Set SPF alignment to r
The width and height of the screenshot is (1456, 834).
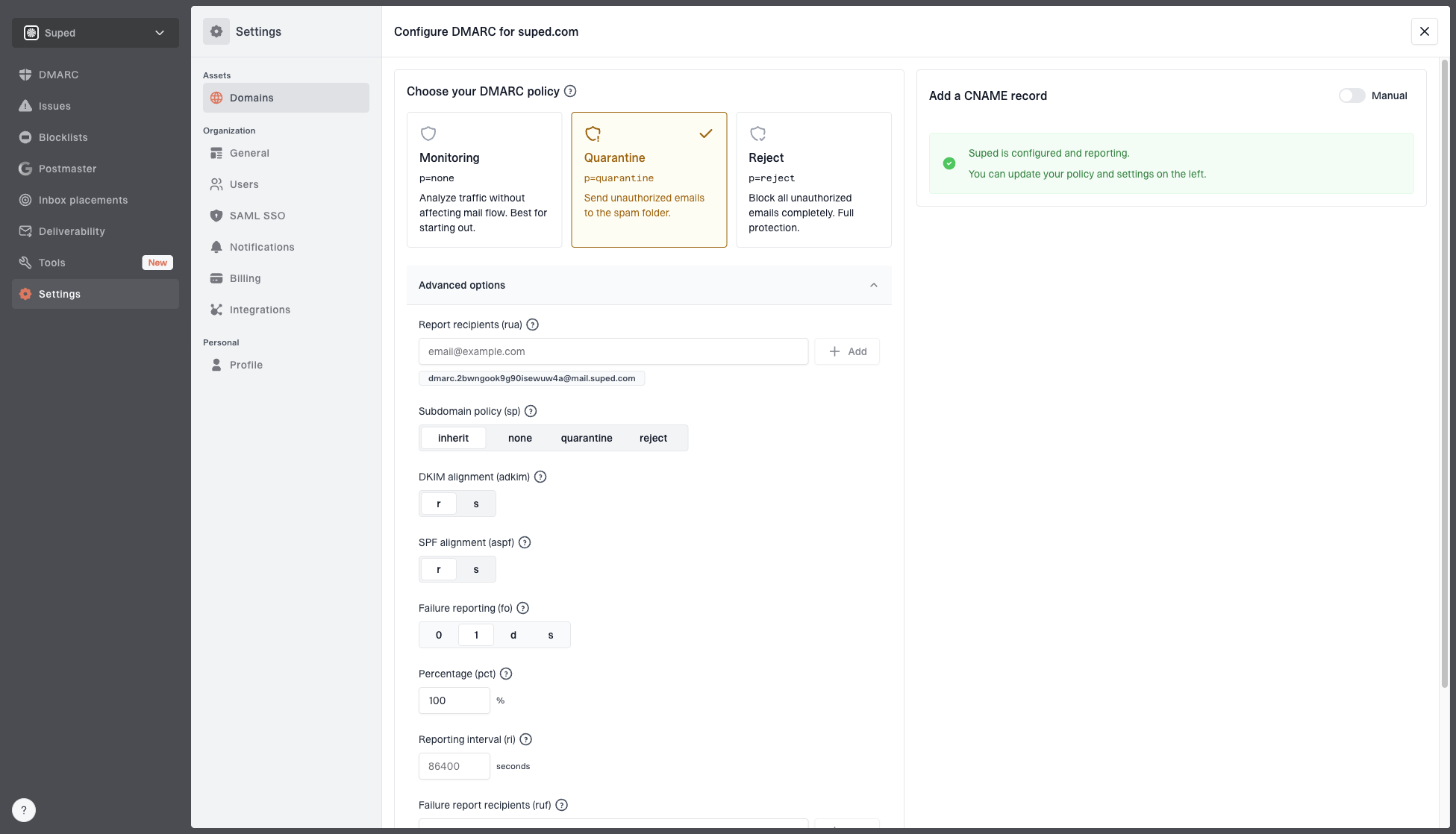pos(439,569)
